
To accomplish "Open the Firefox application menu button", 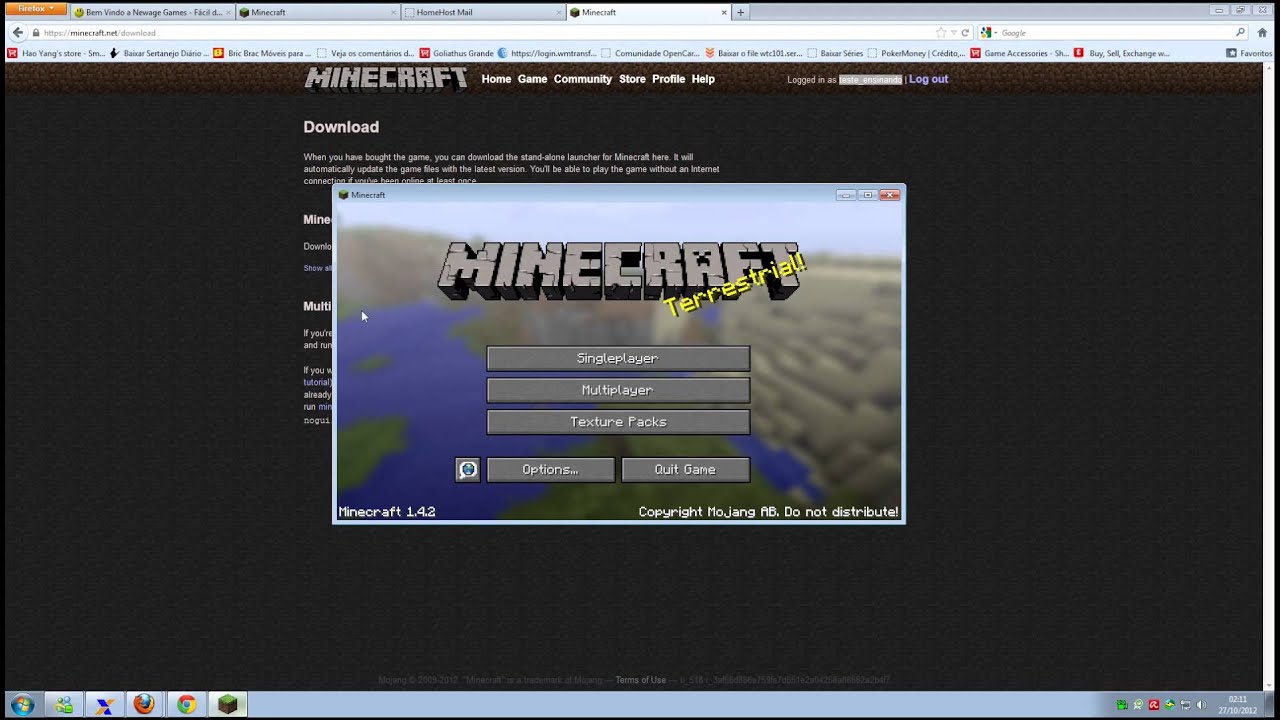I will (37, 8).
